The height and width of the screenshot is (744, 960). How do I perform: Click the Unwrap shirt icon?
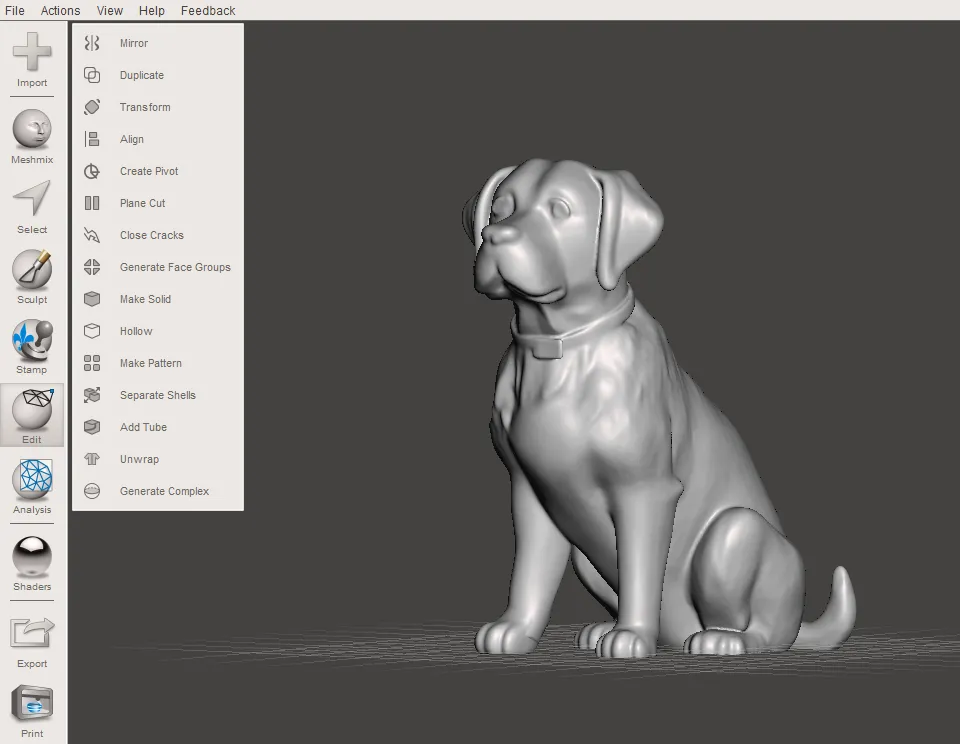(92, 459)
